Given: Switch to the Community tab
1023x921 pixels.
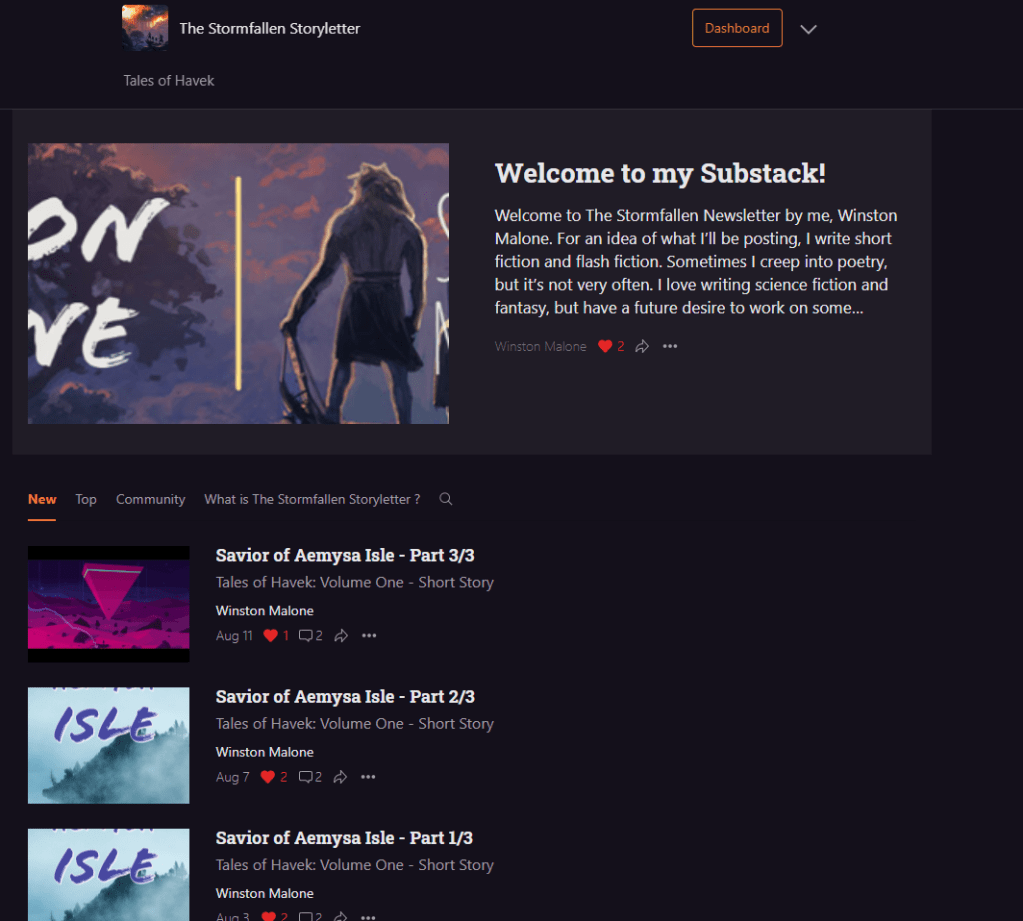Looking at the screenshot, I should [x=150, y=499].
